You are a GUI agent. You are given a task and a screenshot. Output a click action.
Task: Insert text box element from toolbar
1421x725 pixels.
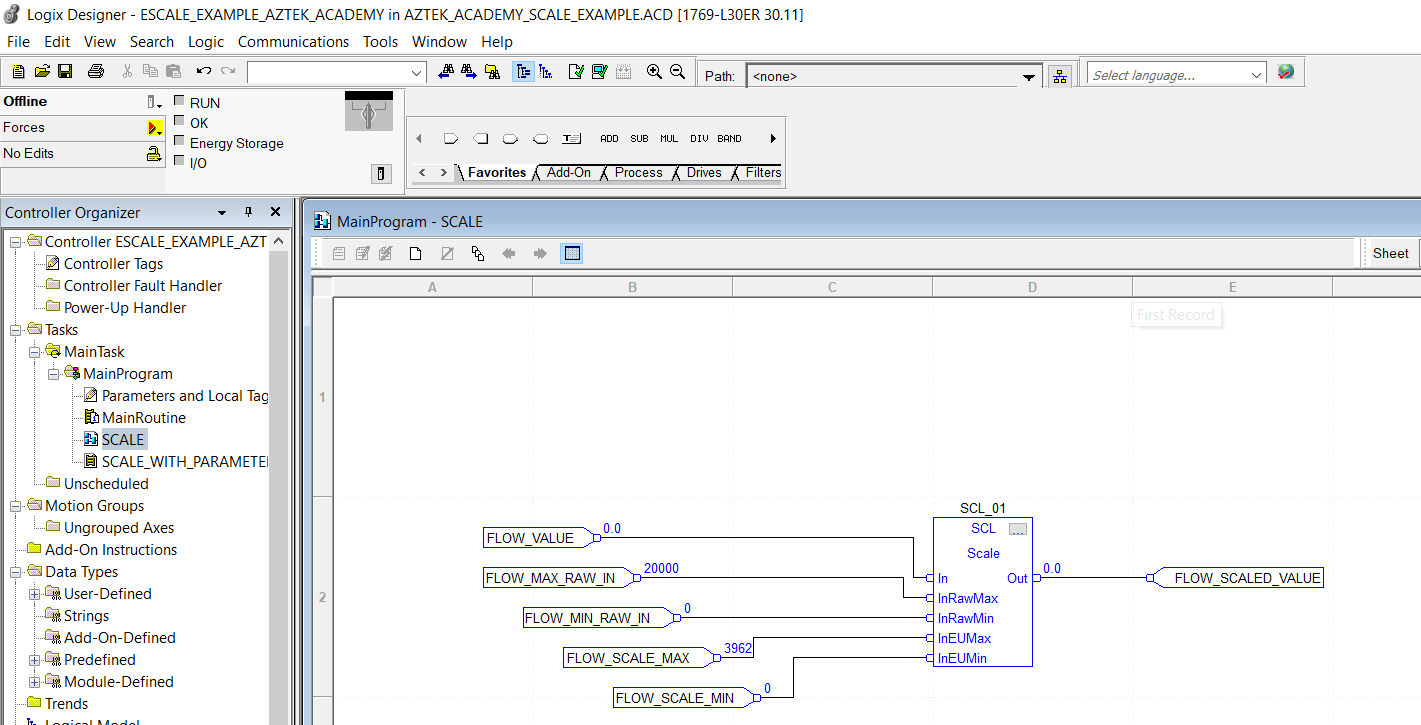point(572,139)
